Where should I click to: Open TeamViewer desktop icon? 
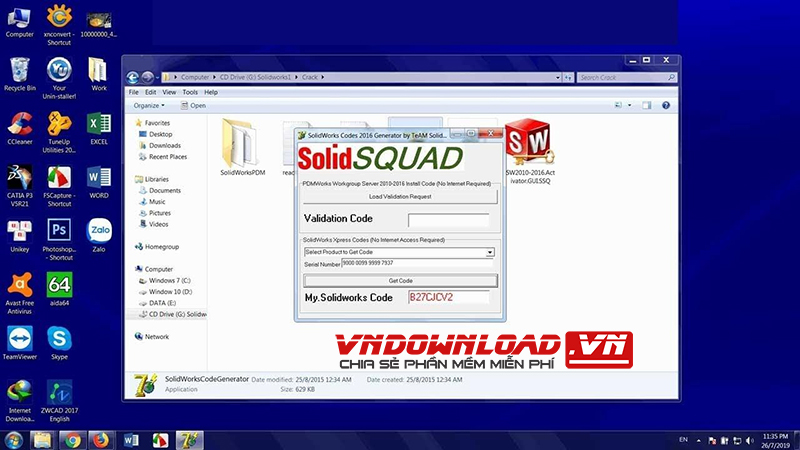pos(19,343)
